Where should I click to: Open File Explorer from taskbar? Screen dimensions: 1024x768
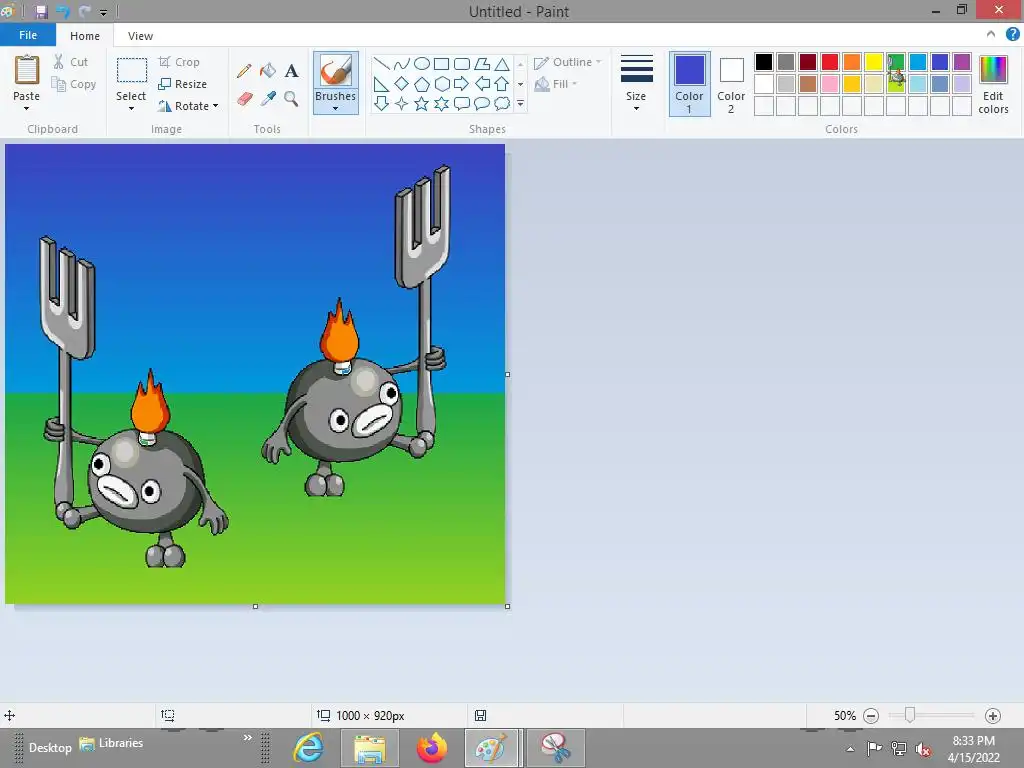point(370,748)
